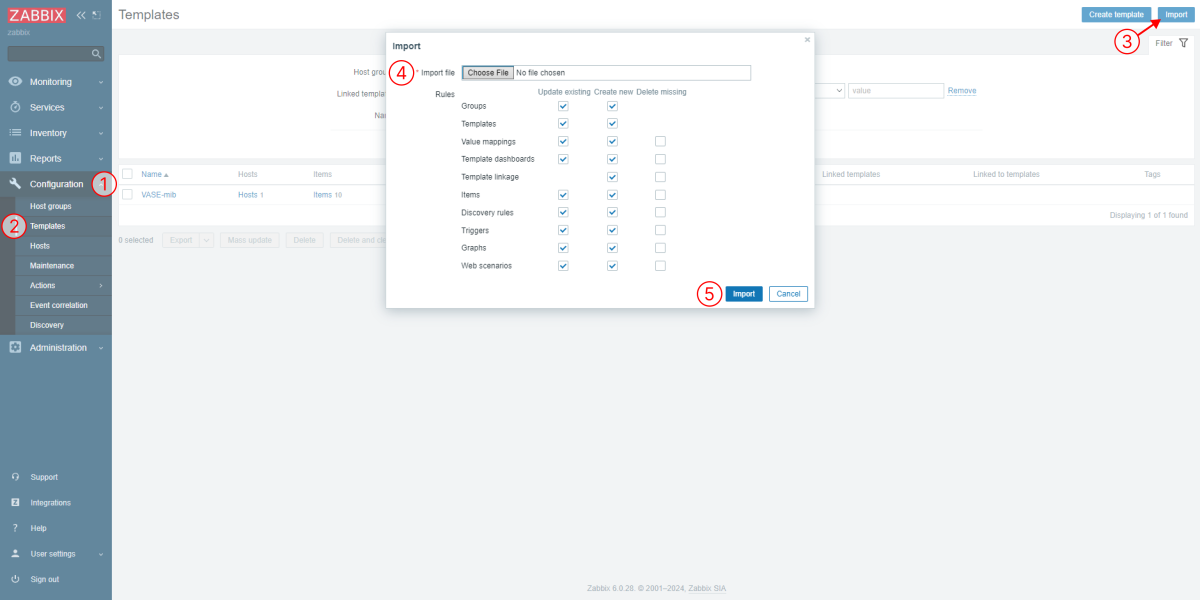
Task: Enable Delete missing for Value mappings
Action: pos(660,141)
